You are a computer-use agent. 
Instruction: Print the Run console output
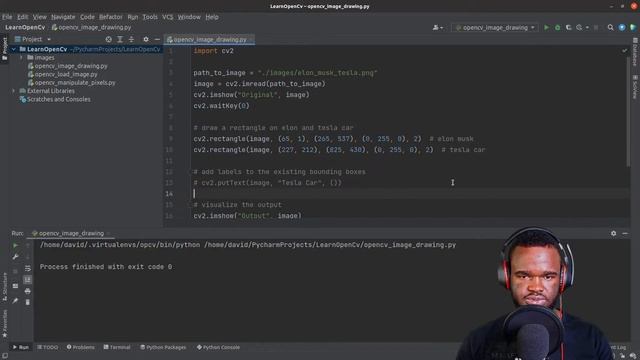(x=27, y=291)
